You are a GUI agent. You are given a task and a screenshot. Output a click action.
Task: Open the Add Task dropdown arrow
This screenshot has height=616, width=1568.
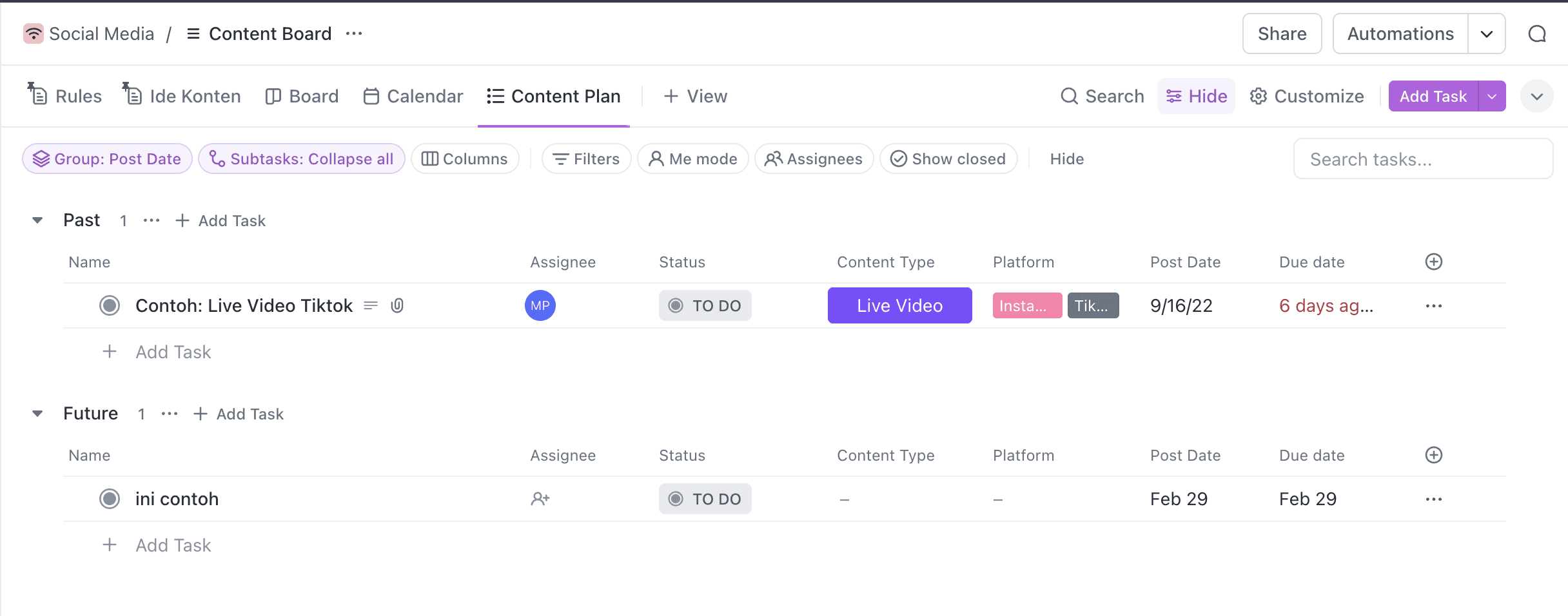(x=1492, y=96)
